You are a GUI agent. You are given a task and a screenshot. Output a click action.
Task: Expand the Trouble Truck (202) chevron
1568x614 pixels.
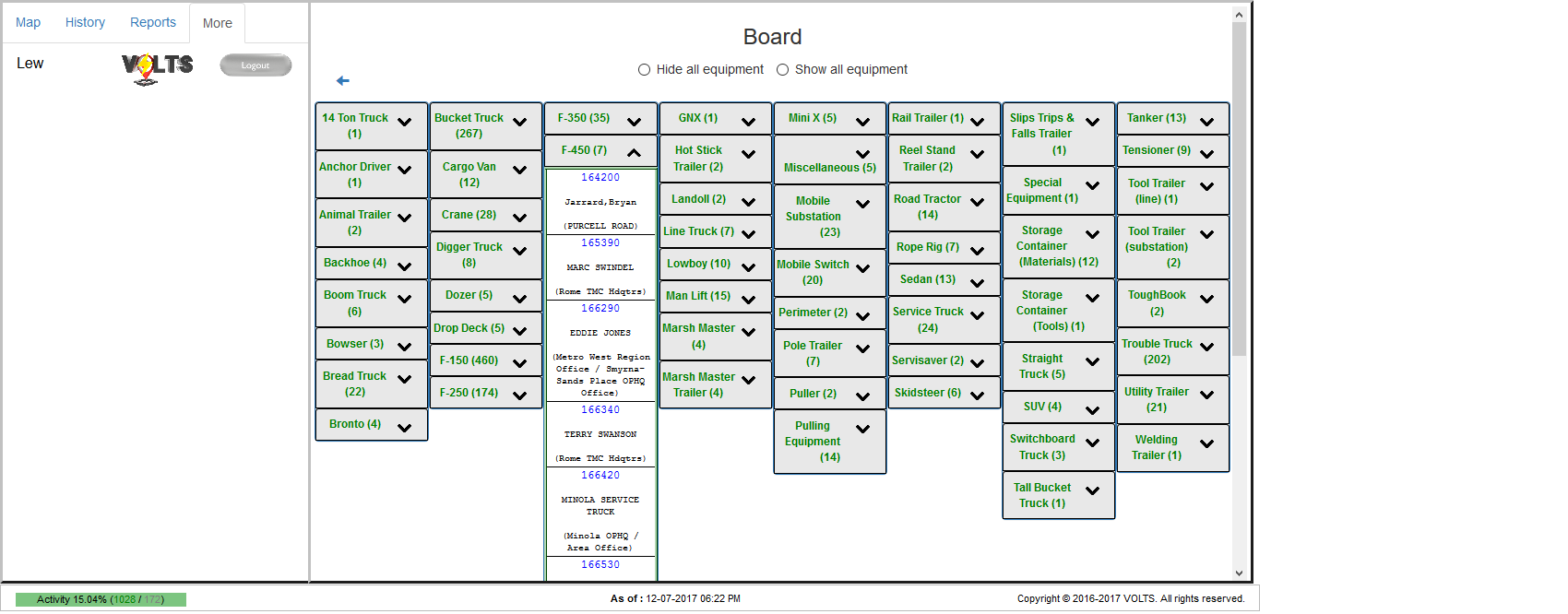click(1206, 348)
